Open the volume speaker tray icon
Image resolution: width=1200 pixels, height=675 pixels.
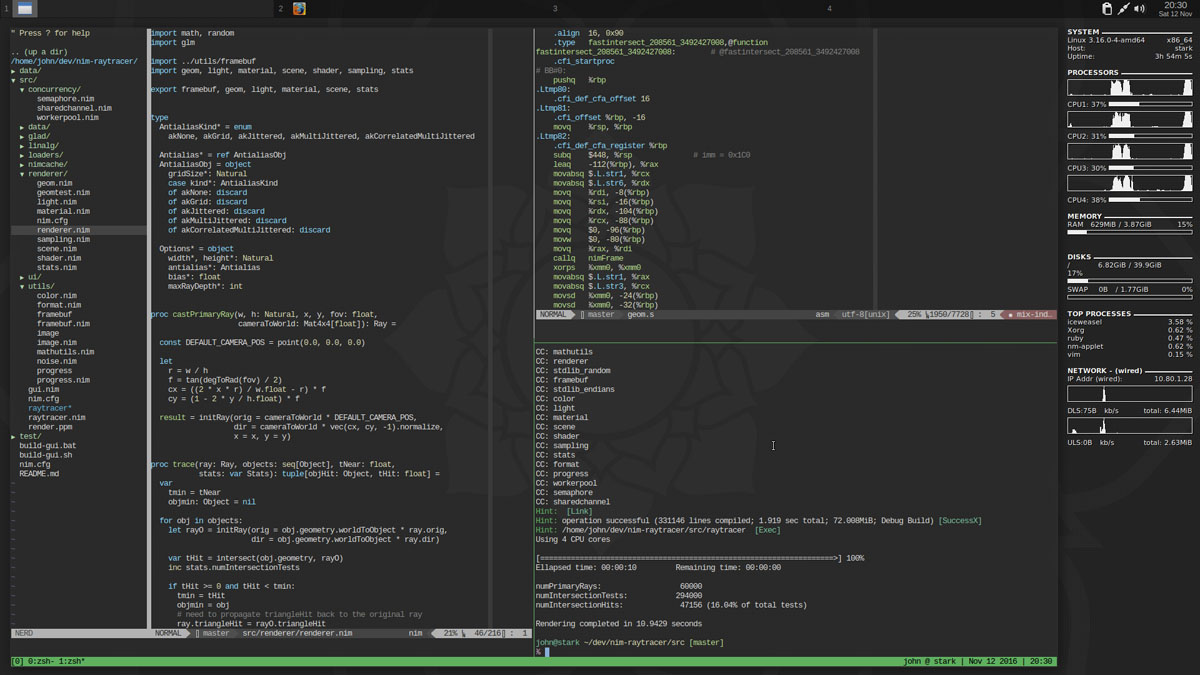tap(1139, 8)
